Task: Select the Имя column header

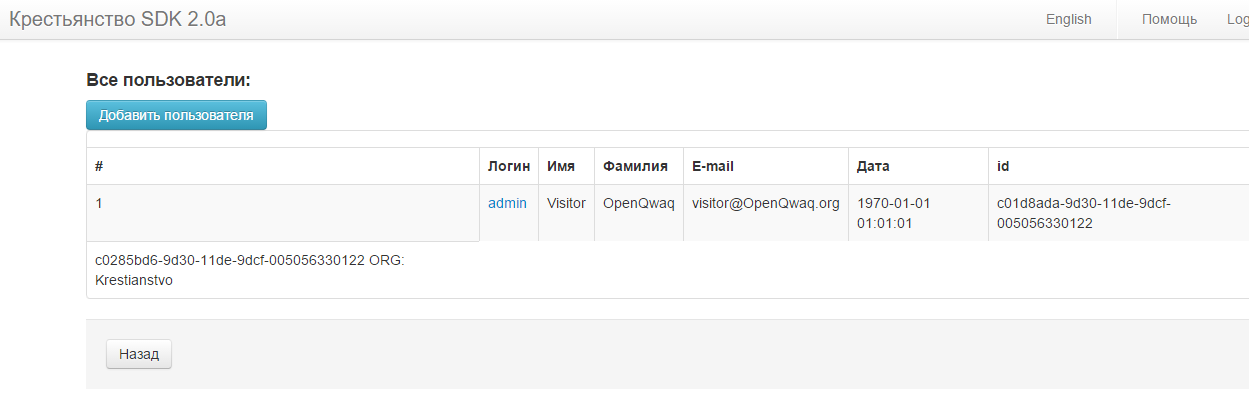Action: coord(566,166)
